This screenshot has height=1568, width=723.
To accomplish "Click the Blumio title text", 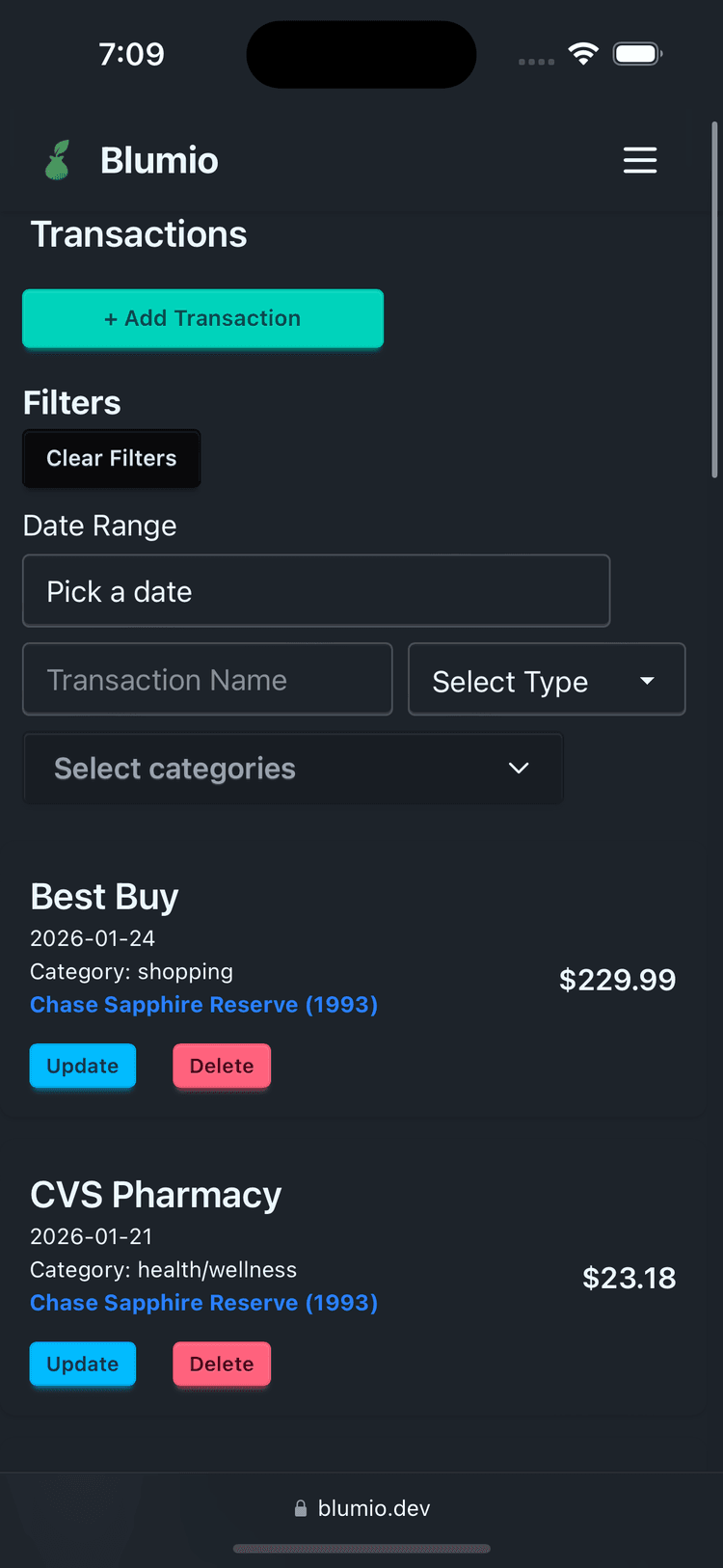I will point(158,160).
